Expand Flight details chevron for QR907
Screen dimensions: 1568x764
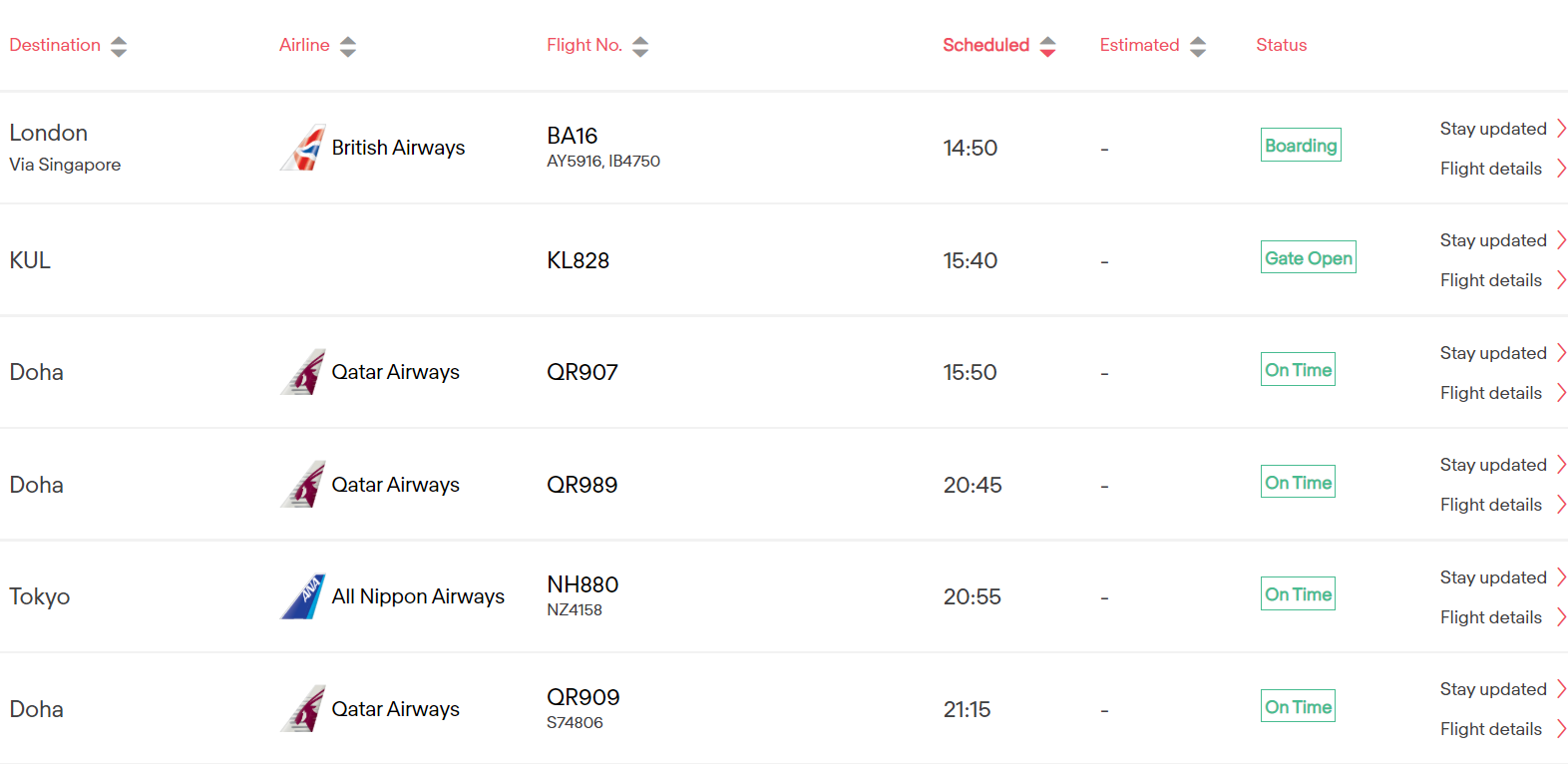coord(1561,393)
